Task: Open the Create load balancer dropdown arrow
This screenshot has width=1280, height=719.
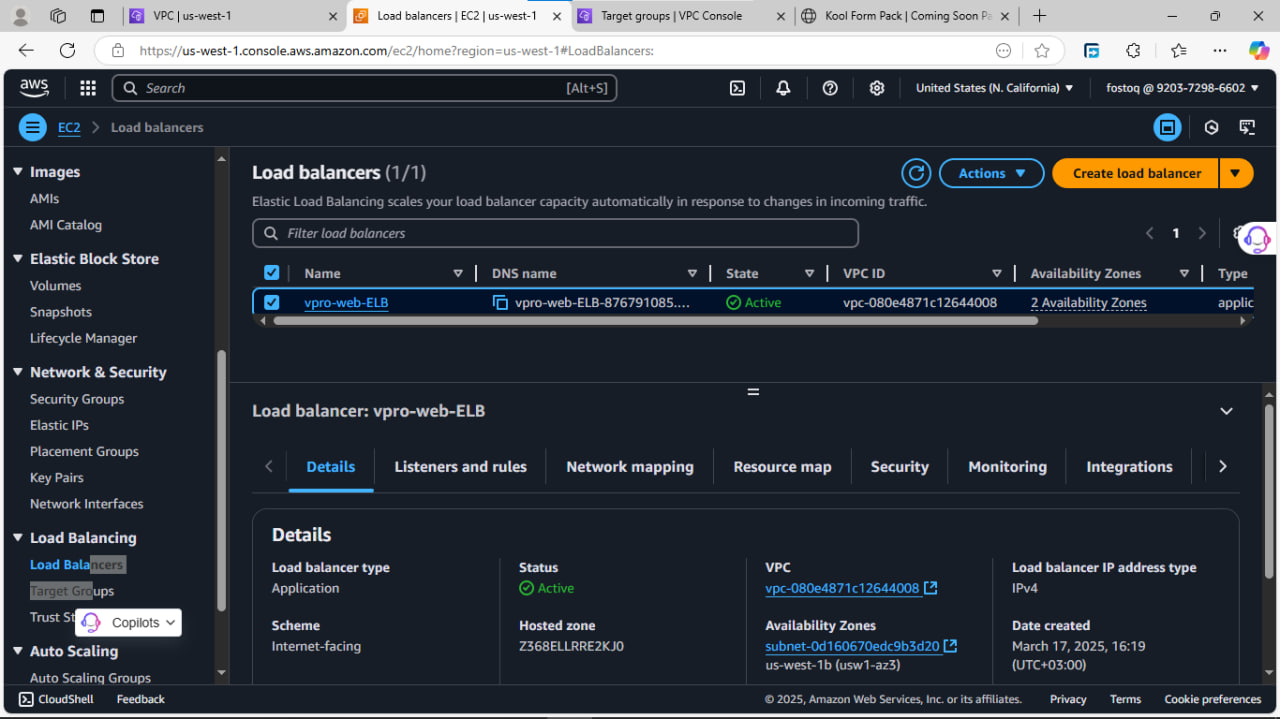Action: 1235,173
